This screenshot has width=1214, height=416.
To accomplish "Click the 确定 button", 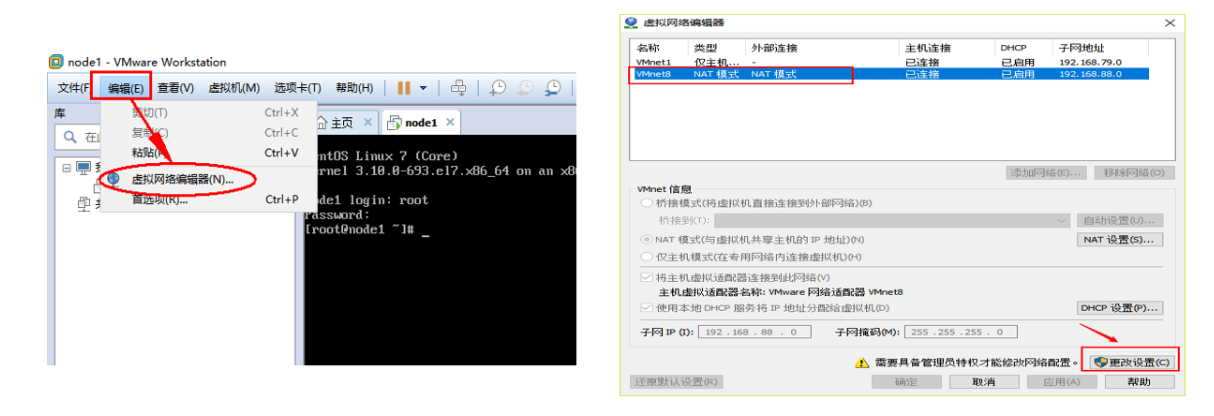I will pyautogui.click(x=906, y=382).
